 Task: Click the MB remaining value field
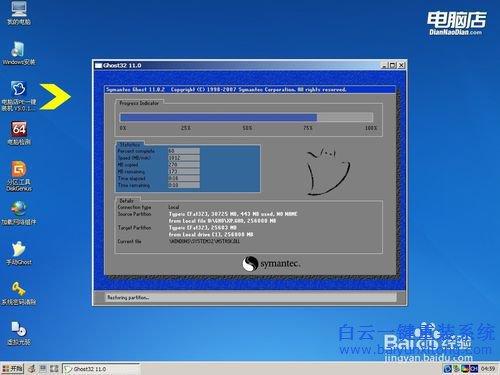point(184,171)
